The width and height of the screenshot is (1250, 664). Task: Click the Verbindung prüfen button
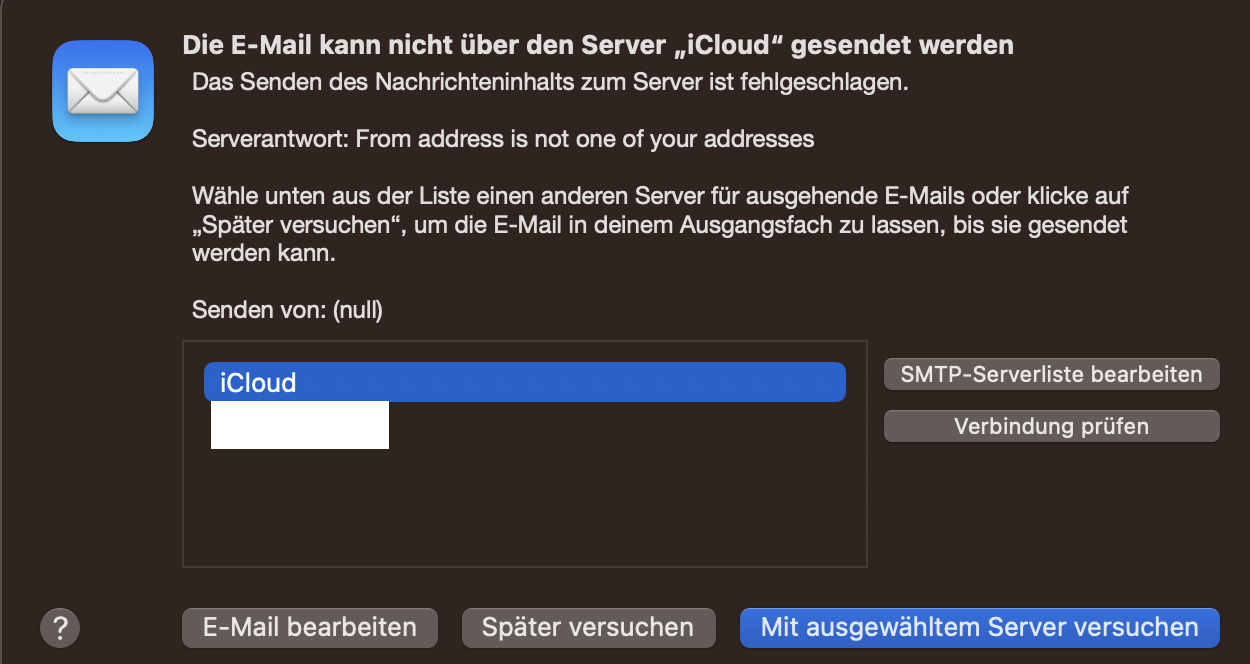[1051, 426]
